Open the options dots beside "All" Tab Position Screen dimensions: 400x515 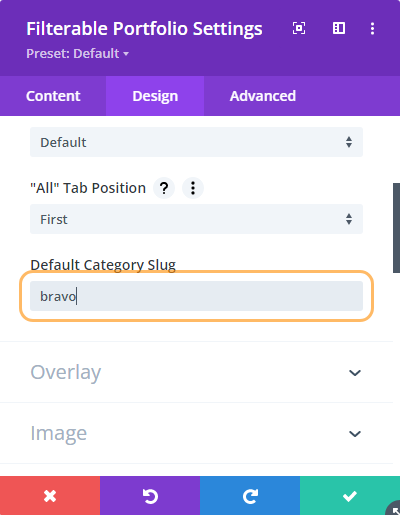tap(193, 188)
